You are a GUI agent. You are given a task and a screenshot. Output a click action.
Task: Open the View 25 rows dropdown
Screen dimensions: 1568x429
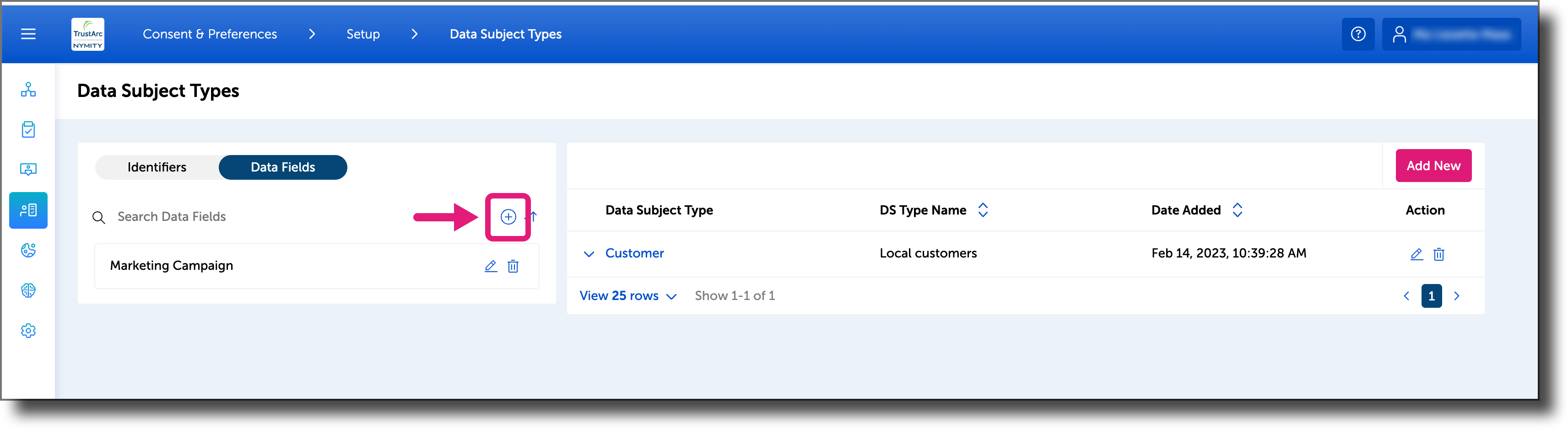tap(627, 296)
